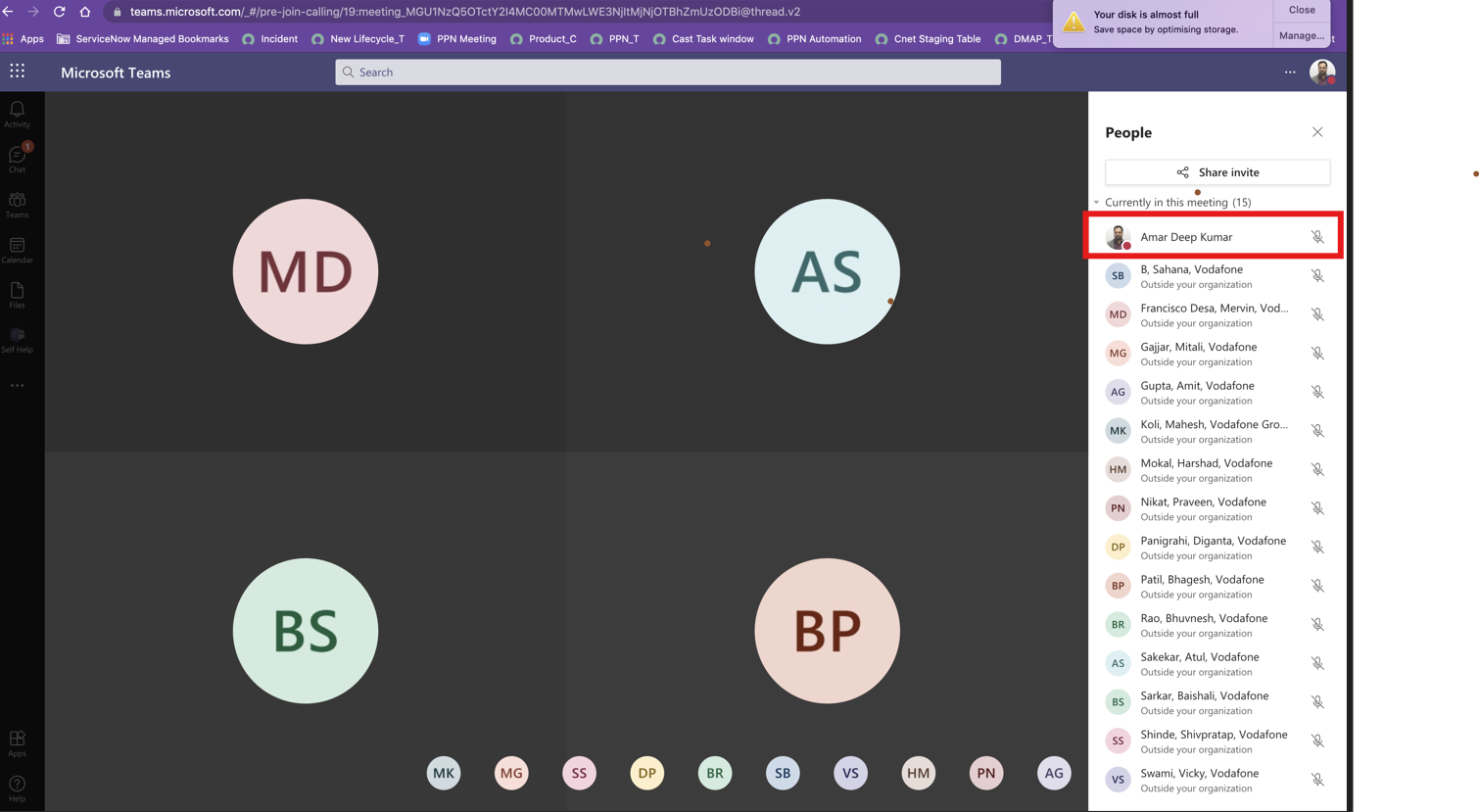Open Apps store in the sidebar bottom
Viewport: 1479px width, 812px height.
[x=17, y=743]
